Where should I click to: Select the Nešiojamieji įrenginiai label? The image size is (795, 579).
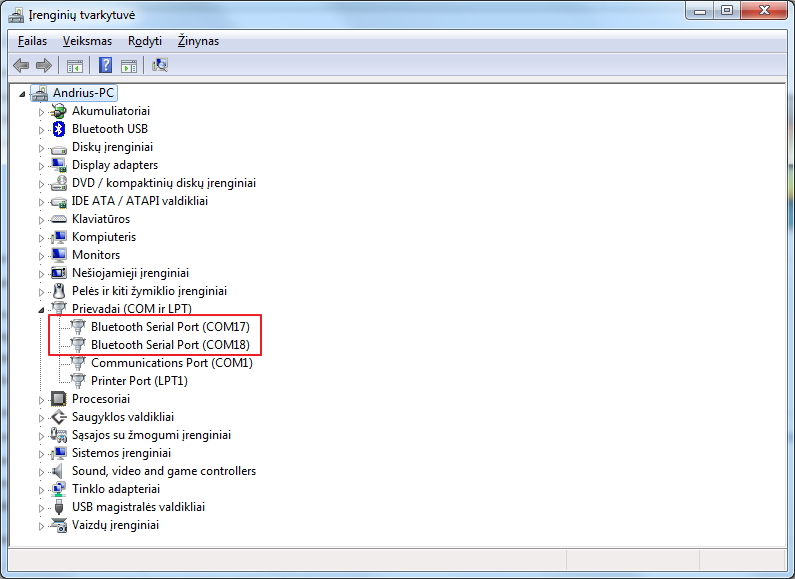pyautogui.click(x=130, y=273)
